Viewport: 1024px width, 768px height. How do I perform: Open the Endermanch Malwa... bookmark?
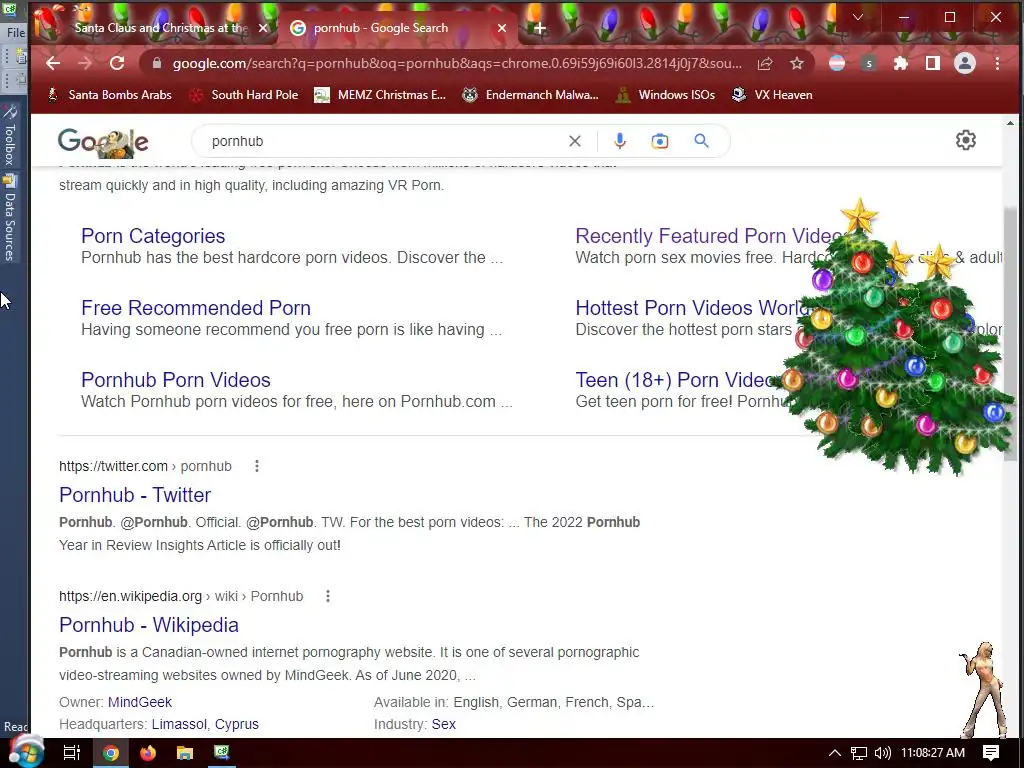530,95
